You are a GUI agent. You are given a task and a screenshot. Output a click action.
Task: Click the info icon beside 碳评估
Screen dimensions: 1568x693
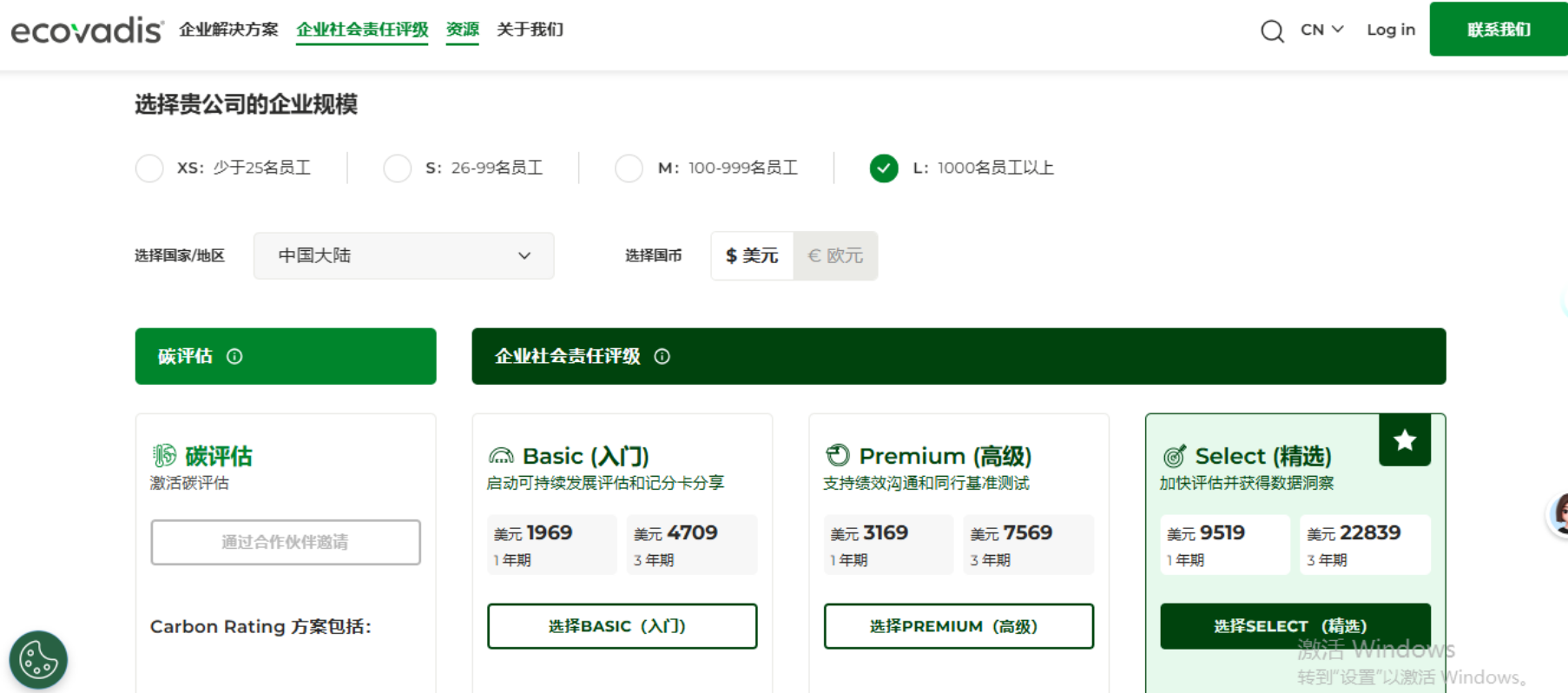click(234, 356)
